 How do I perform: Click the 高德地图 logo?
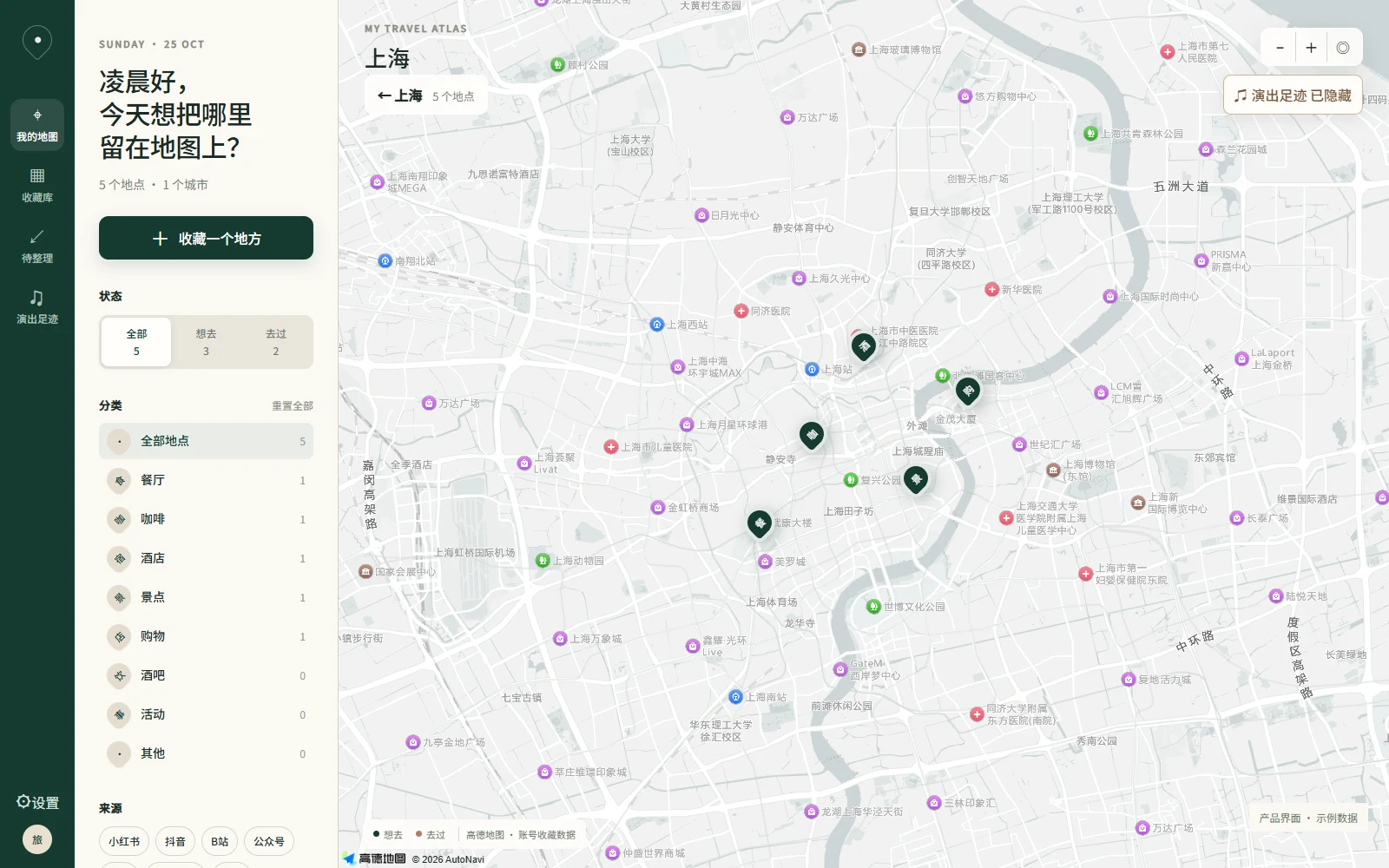pyautogui.click(x=374, y=858)
